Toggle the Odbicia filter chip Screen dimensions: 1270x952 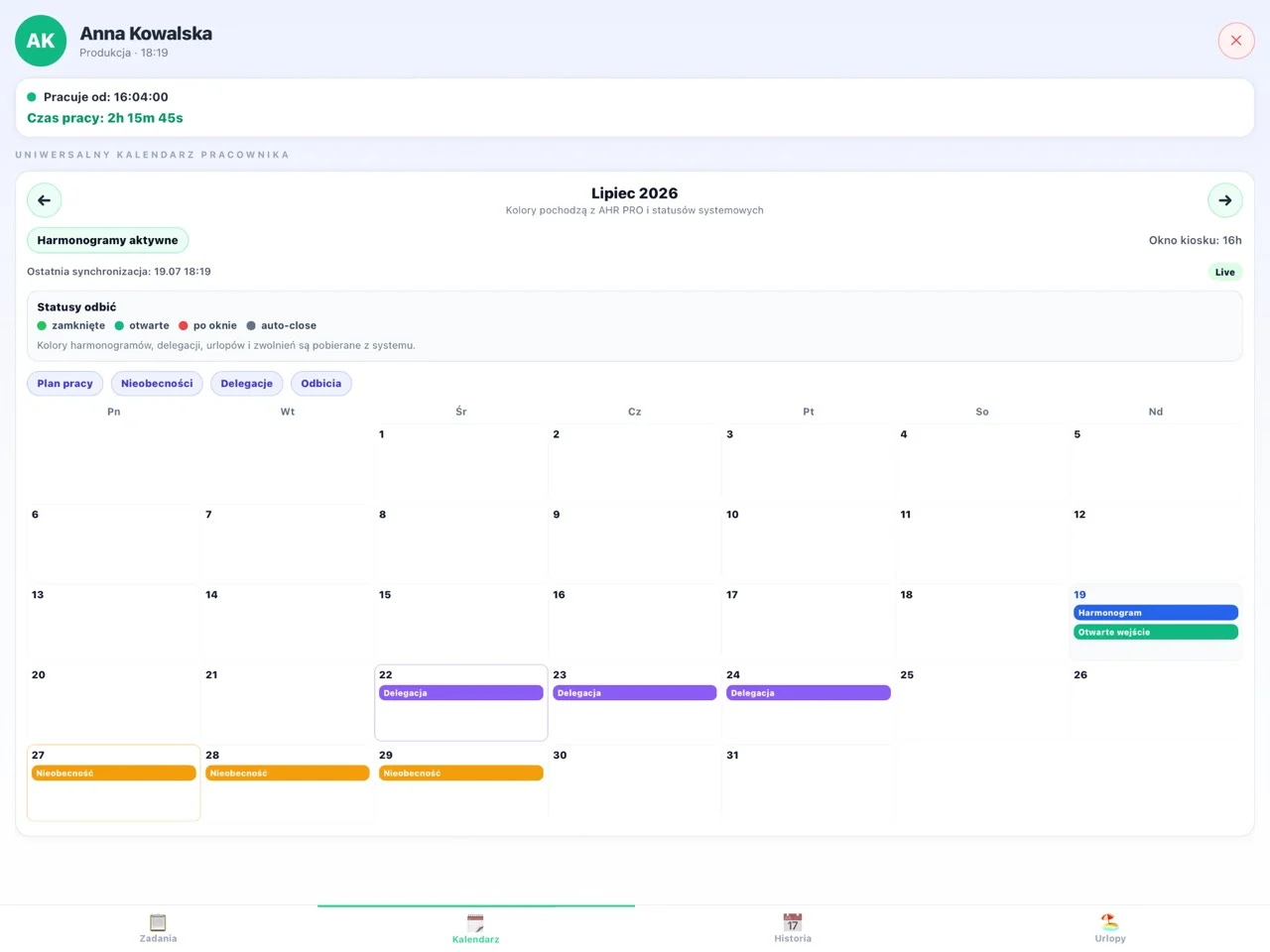[320, 384]
